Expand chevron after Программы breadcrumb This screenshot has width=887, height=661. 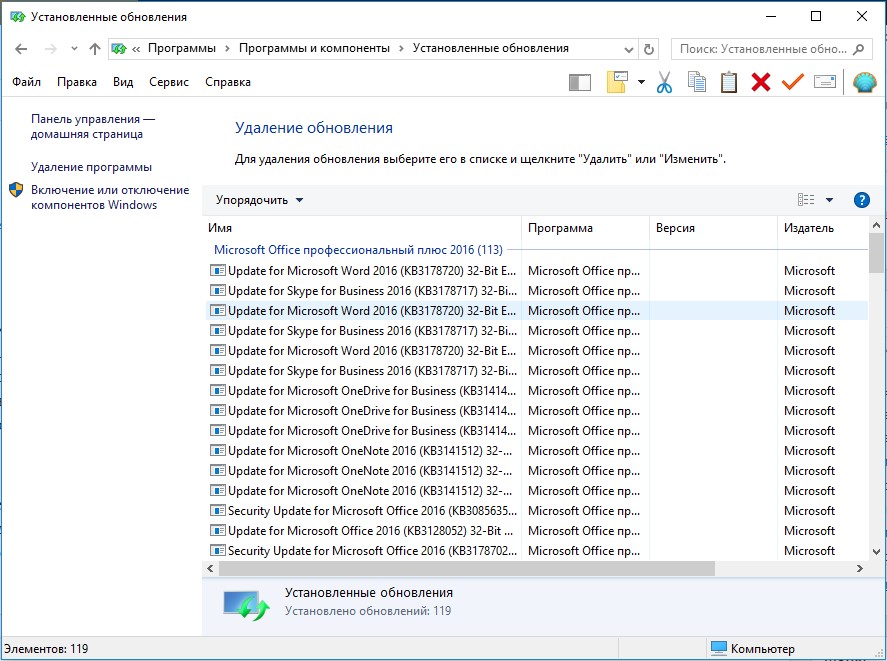(x=227, y=49)
